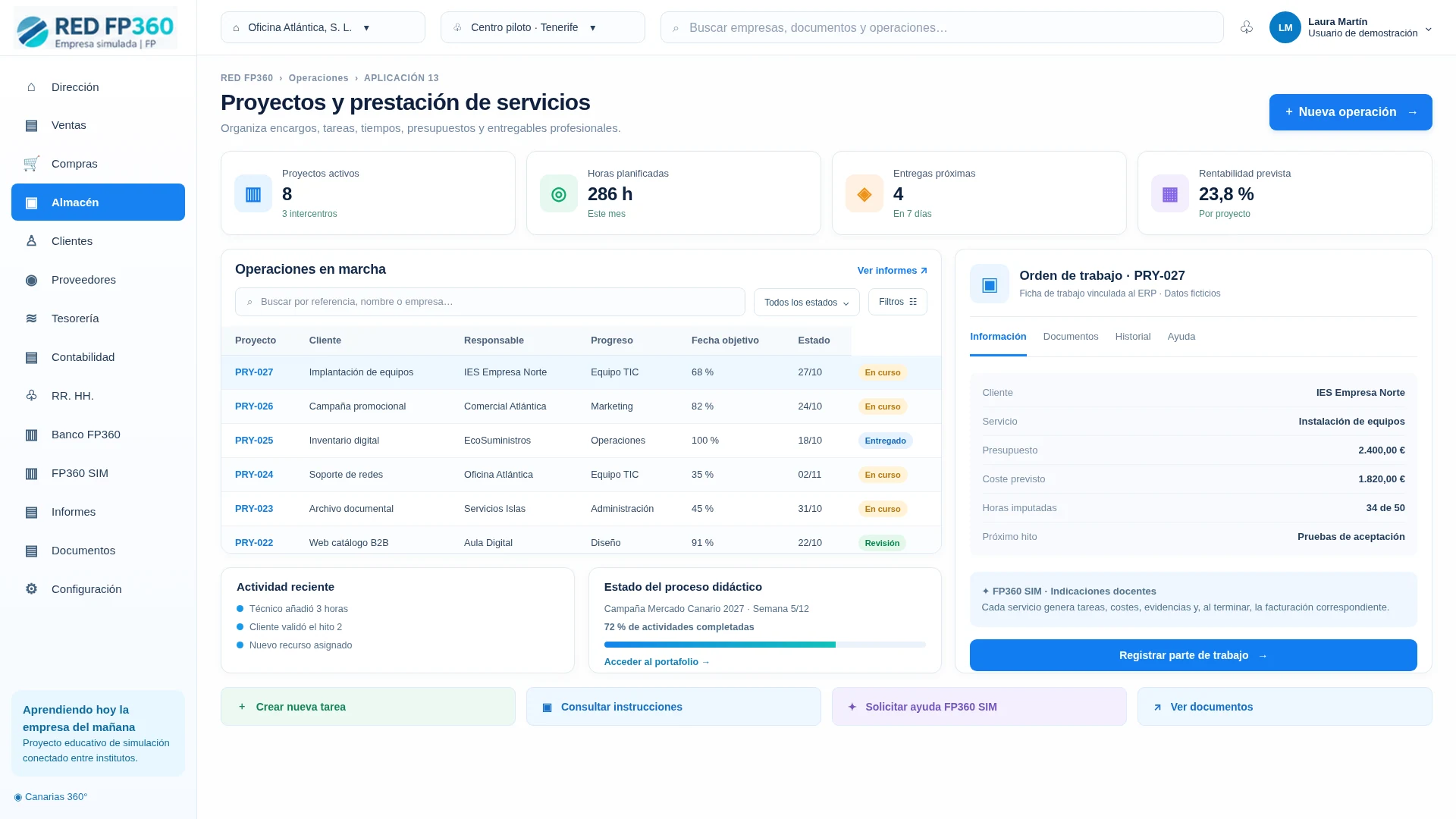Click the Orden de trabajo PRY-027 icon
This screenshot has width=1456, height=819.
click(x=990, y=284)
